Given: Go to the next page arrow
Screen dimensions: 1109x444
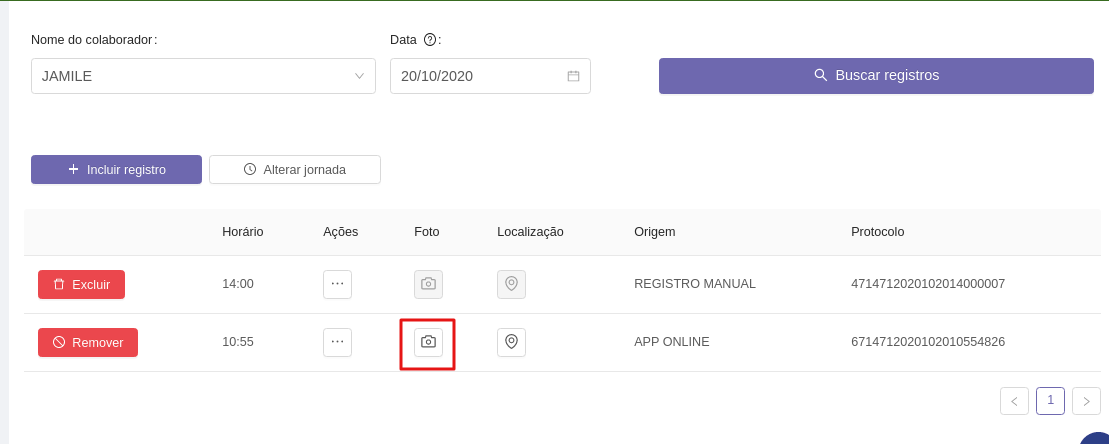Looking at the screenshot, I should click(1086, 401).
